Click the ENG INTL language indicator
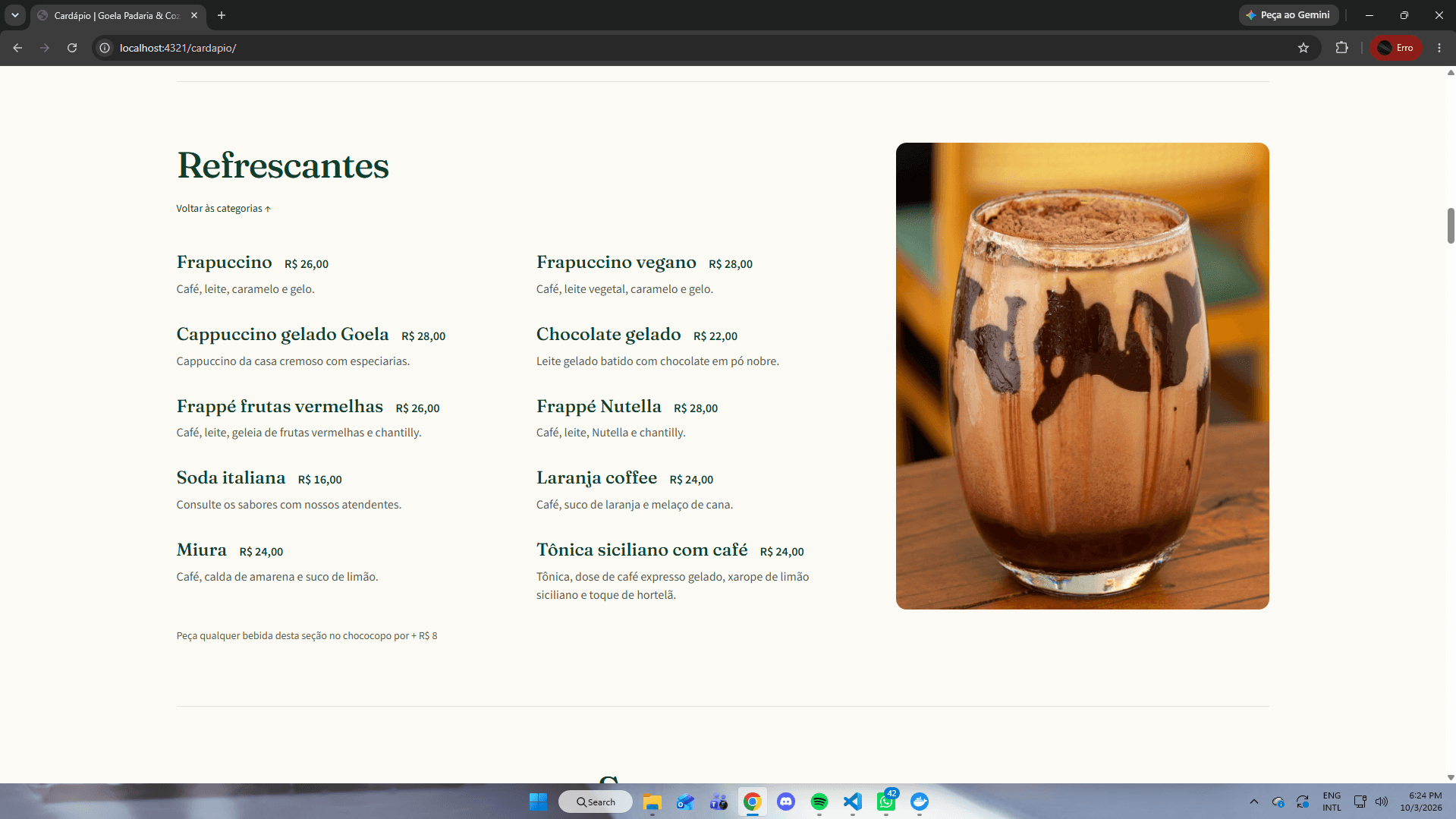This screenshot has height=819, width=1456. [x=1332, y=802]
